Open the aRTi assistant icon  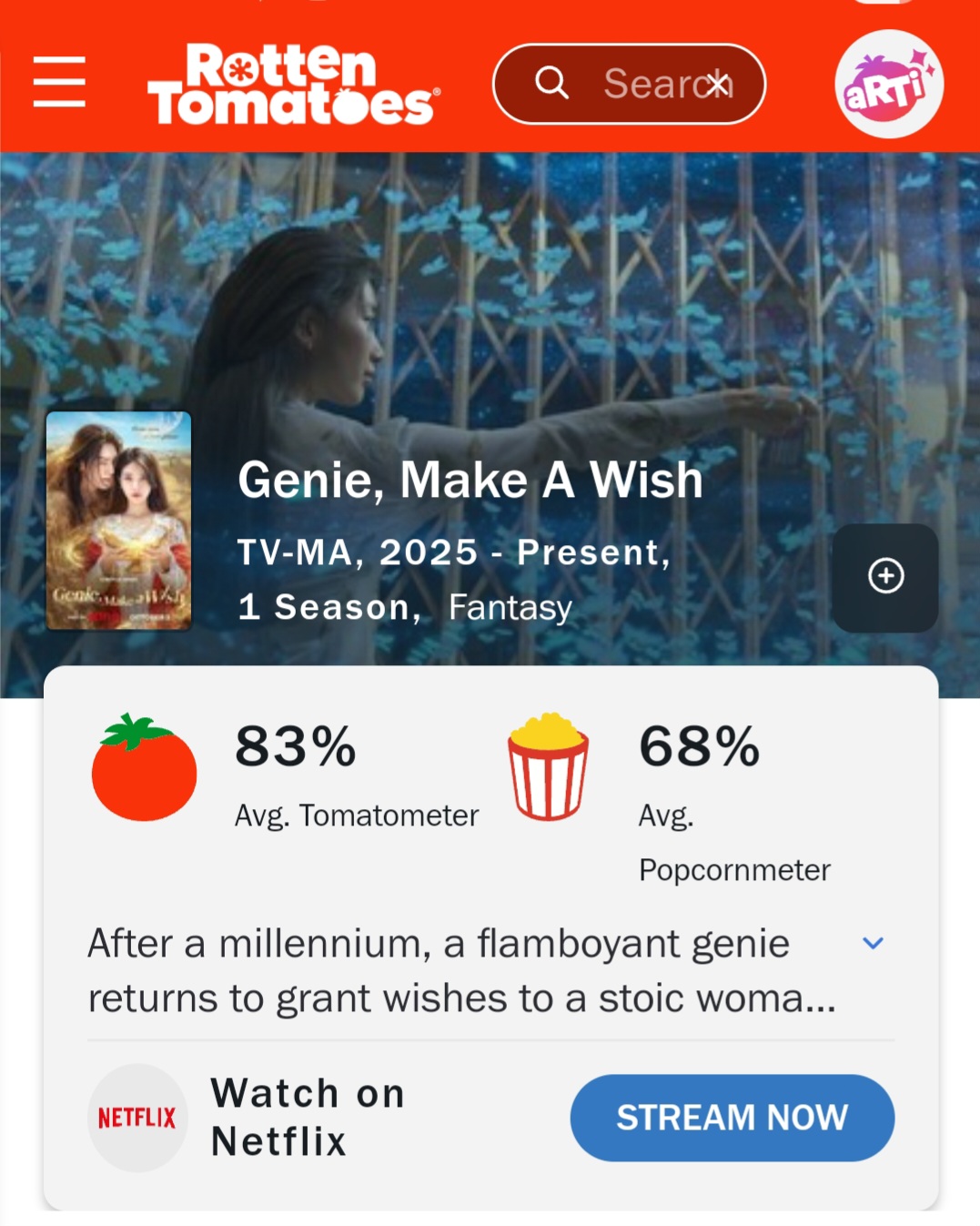point(888,85)
